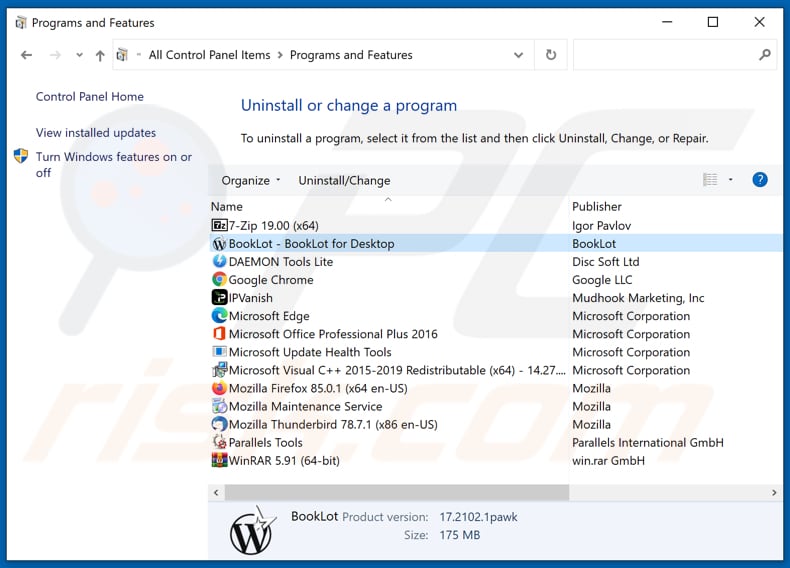Open the Organize dropdown menu
Screen dimensions: 790x568
coord(250,180)
